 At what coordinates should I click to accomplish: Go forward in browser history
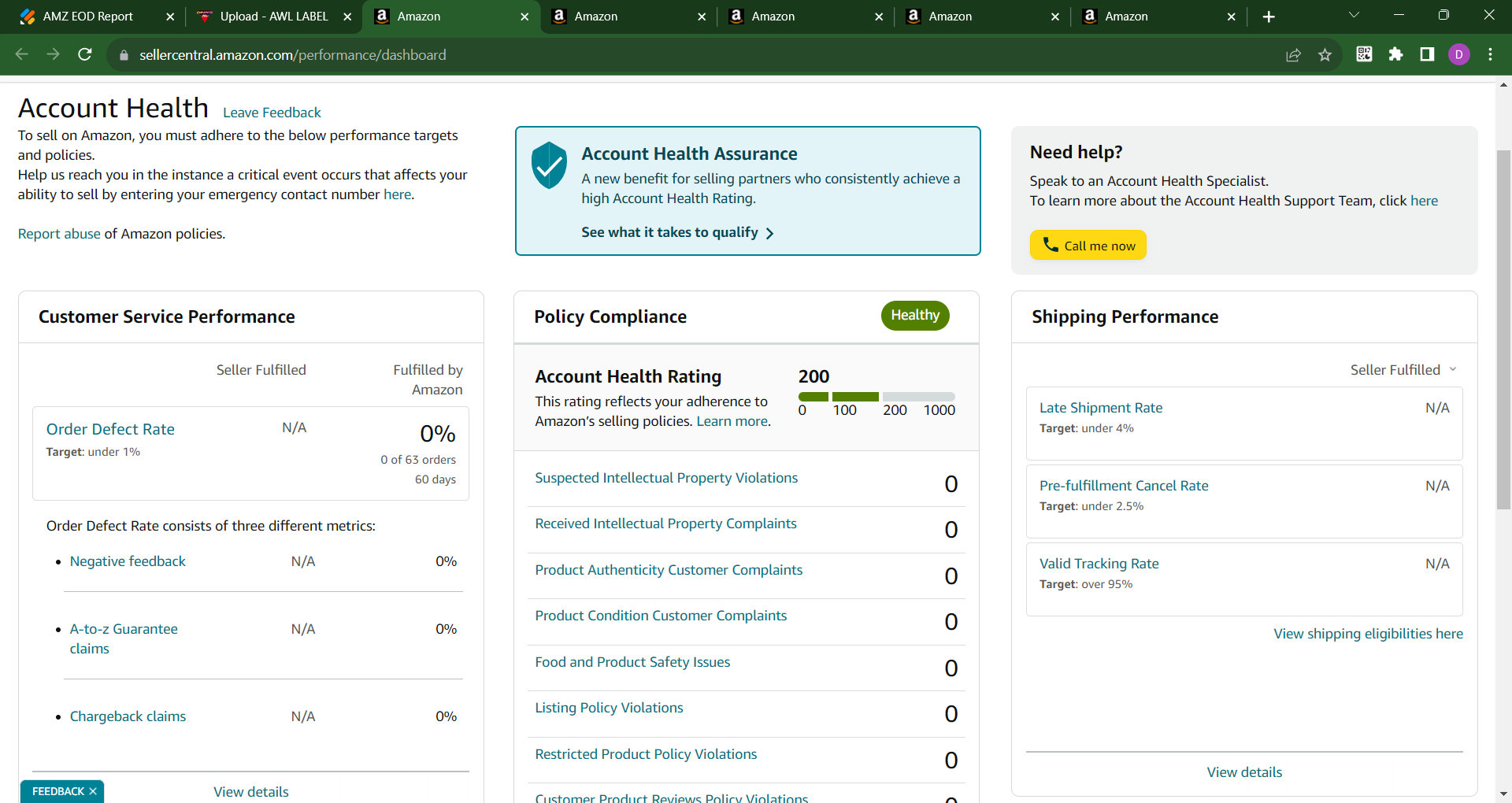pos(53,54)
